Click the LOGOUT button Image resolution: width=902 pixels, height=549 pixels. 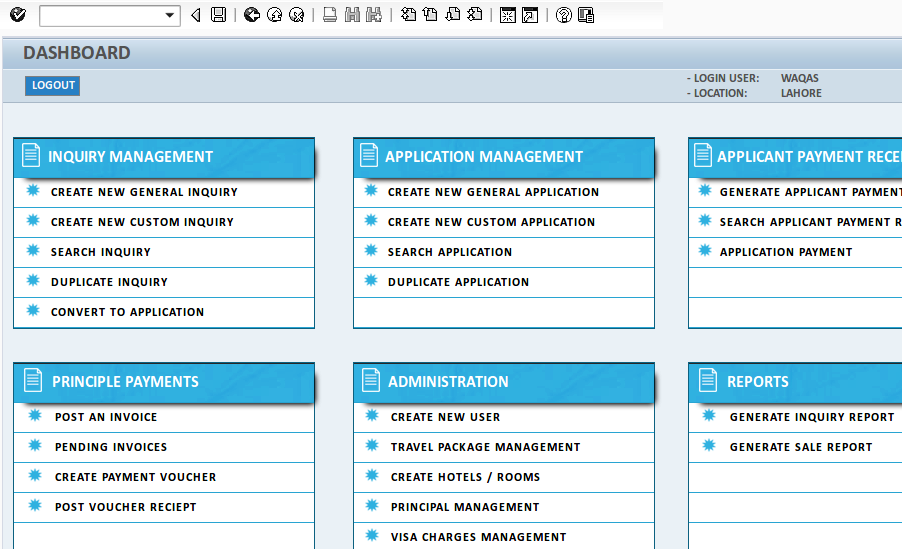point(53,86)
